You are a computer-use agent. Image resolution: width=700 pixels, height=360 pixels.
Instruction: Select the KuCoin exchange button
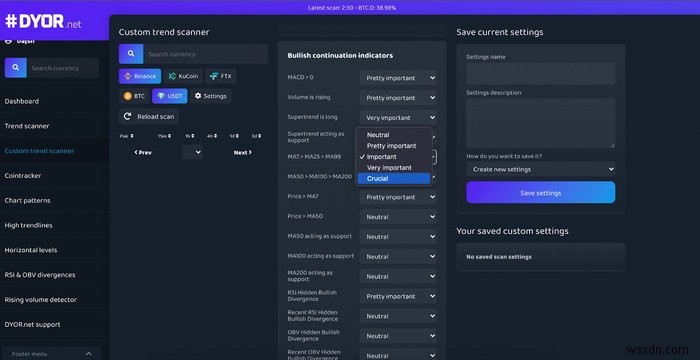click(x=183, y=76)
